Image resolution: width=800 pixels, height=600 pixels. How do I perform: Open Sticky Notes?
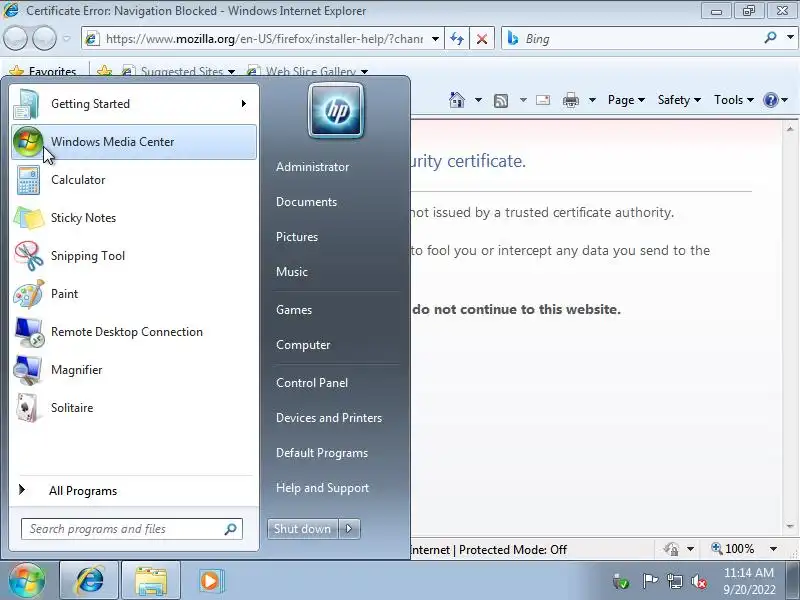(134, 218)
